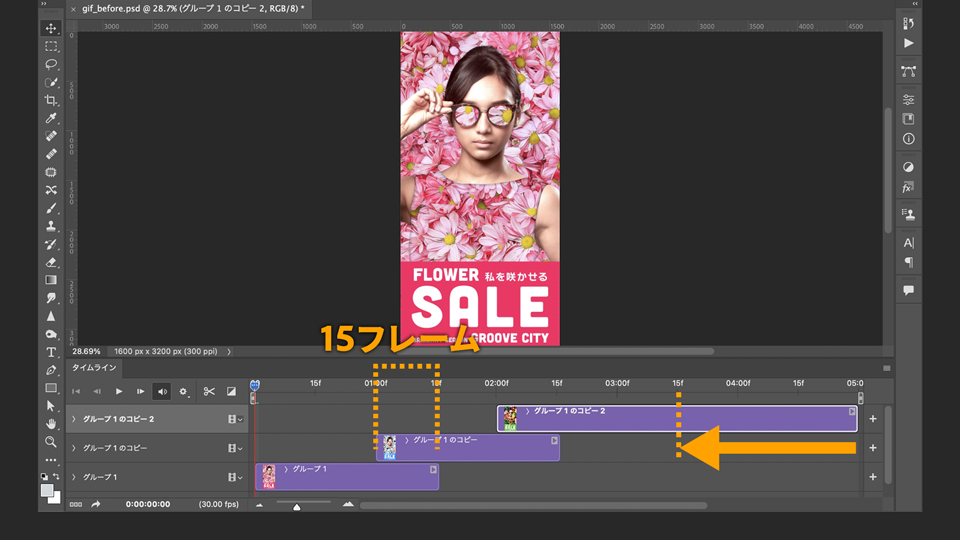Open the History panel icon
Screen dimensions: 960x540
click(x=909, y=23)
